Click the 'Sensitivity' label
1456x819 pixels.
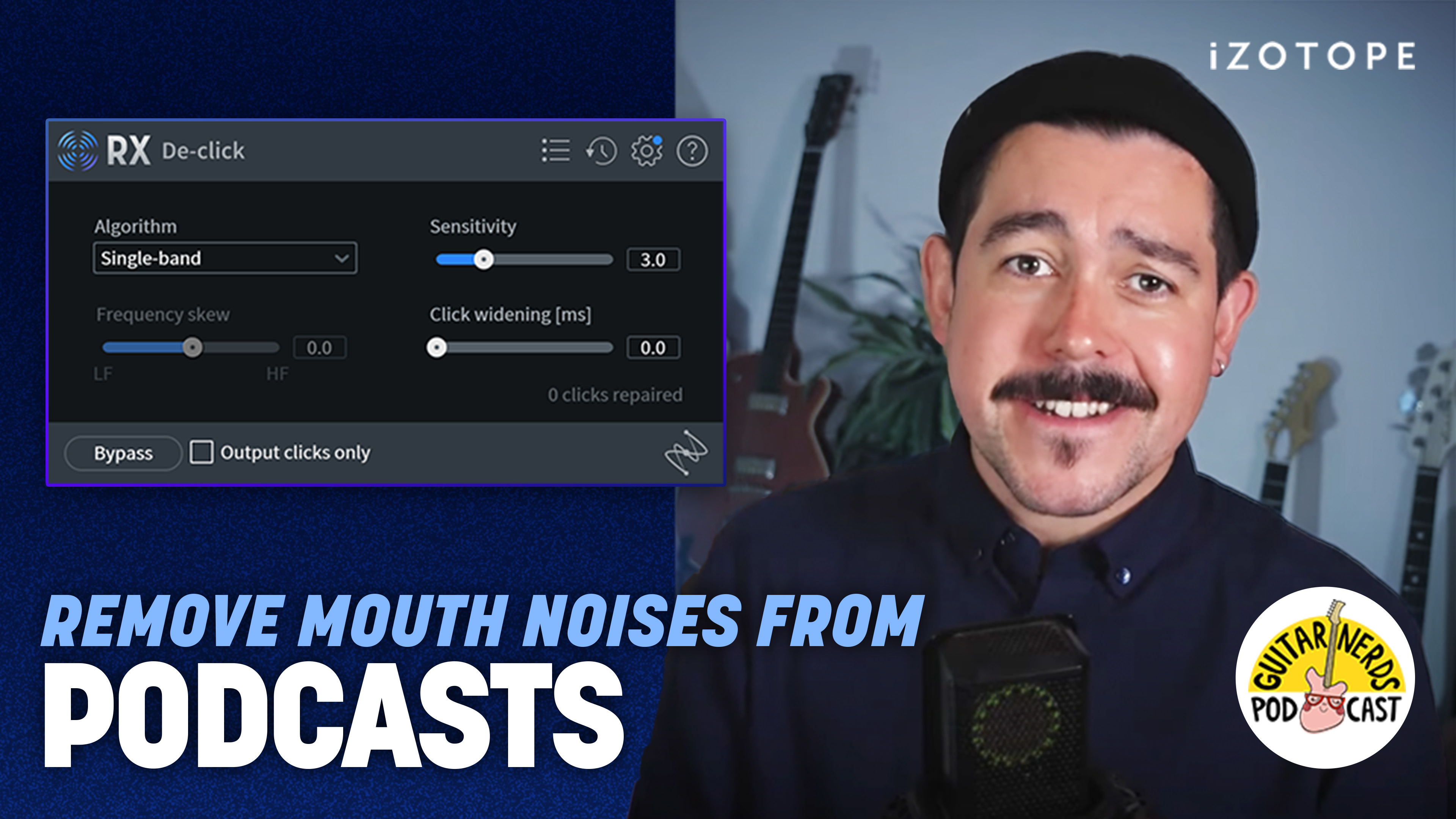click(x=473, y=226)
